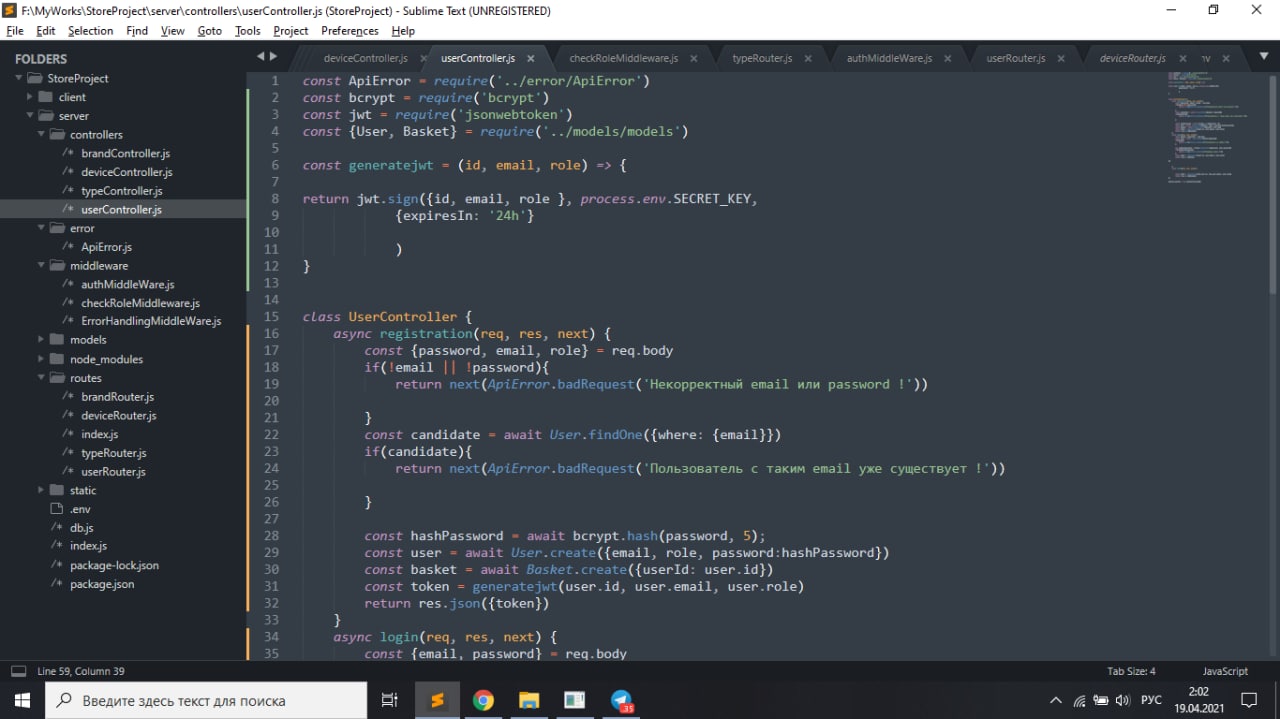The height and width of the screenshot is (719, 1280).
Task: Open ErrorHandlingMiddleWare.js in the sidebar
Action: [x=151, y=321]
